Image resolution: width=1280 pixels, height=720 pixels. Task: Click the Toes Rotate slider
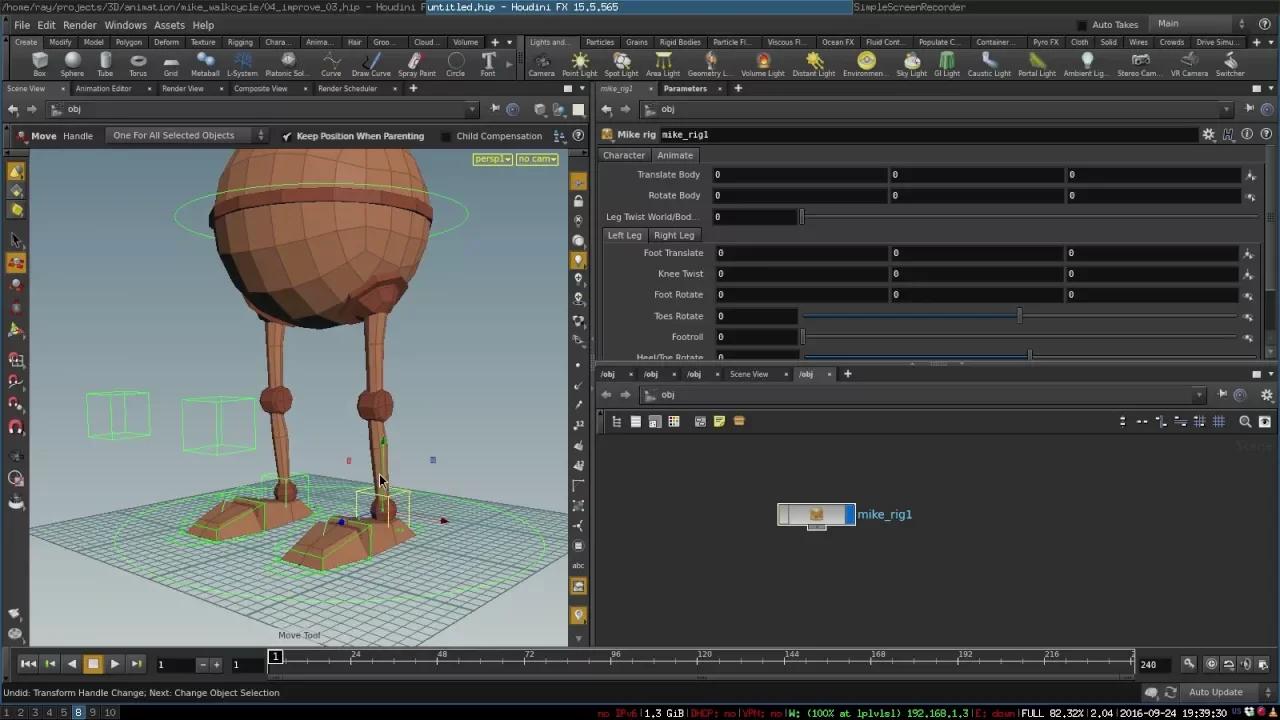pos(1019,315)
